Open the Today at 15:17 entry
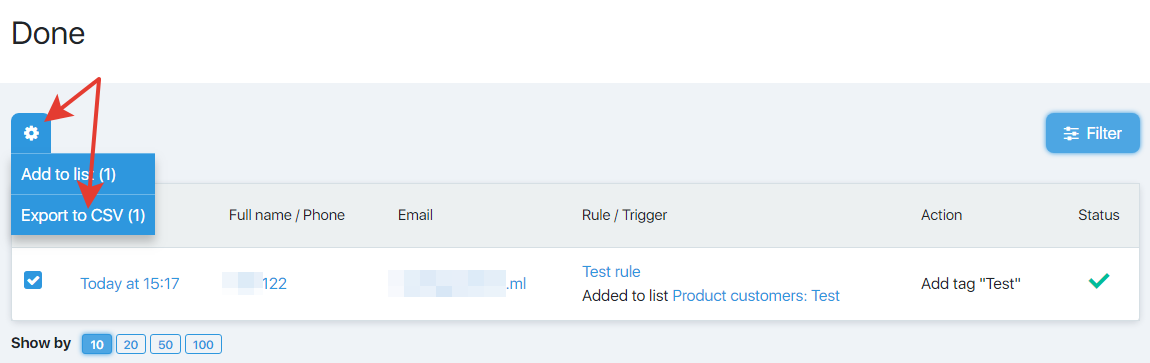Viewport: 1150px width, 363px height. click(130, 284)
